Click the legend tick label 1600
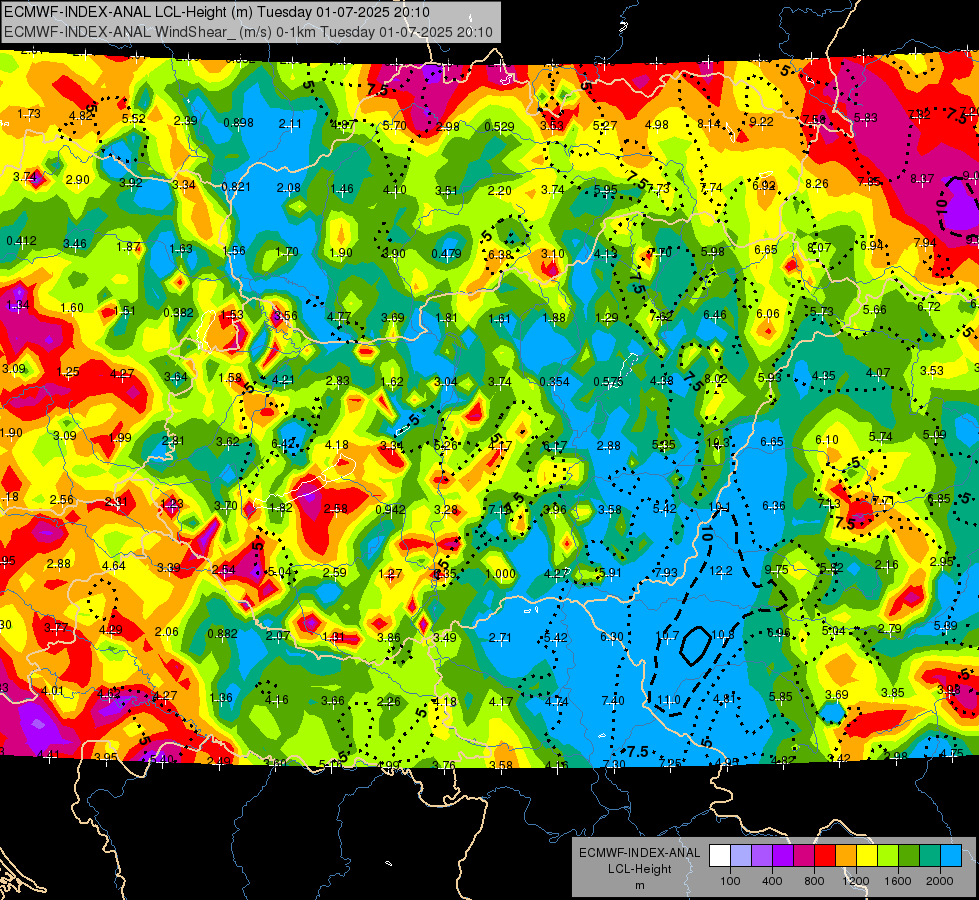The height and width of the screenshot is (900, 979). click(898, 881)
